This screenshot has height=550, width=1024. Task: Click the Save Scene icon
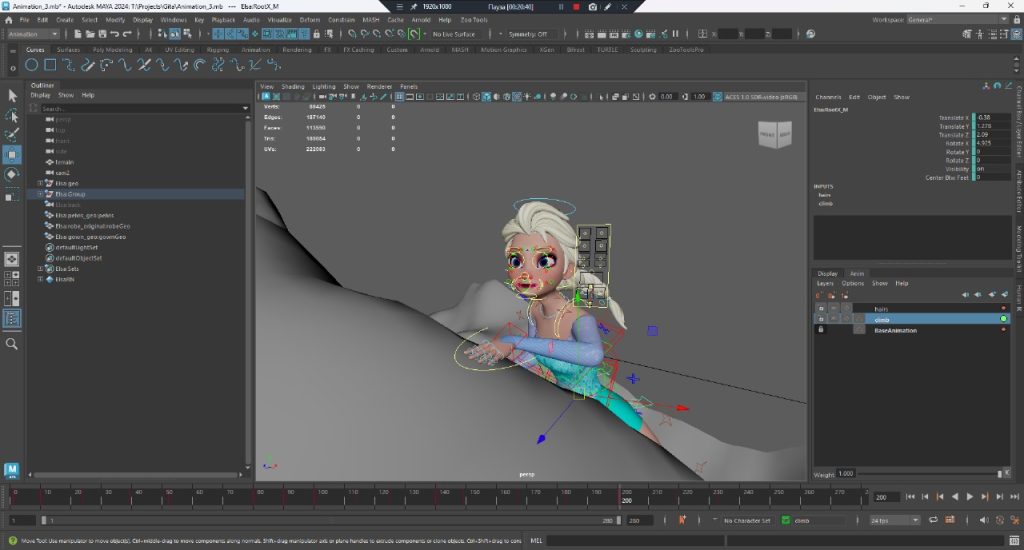click(x=103, y=34)
